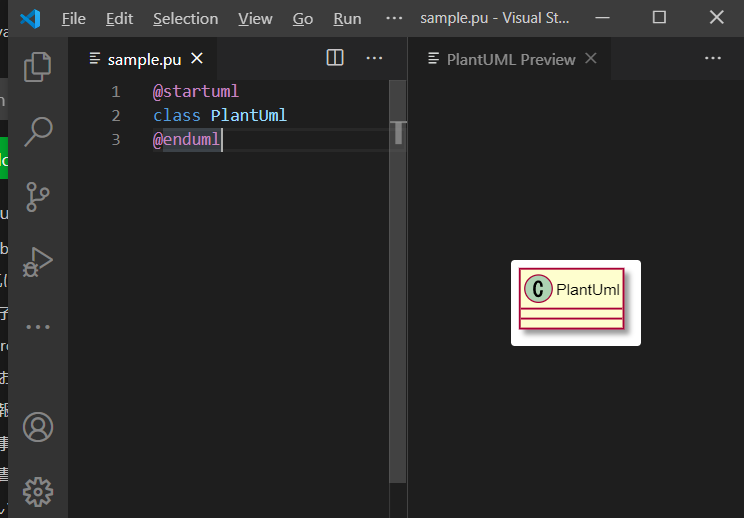
Task: Click line number 1 in the gutter
Action: pos(116,92)
